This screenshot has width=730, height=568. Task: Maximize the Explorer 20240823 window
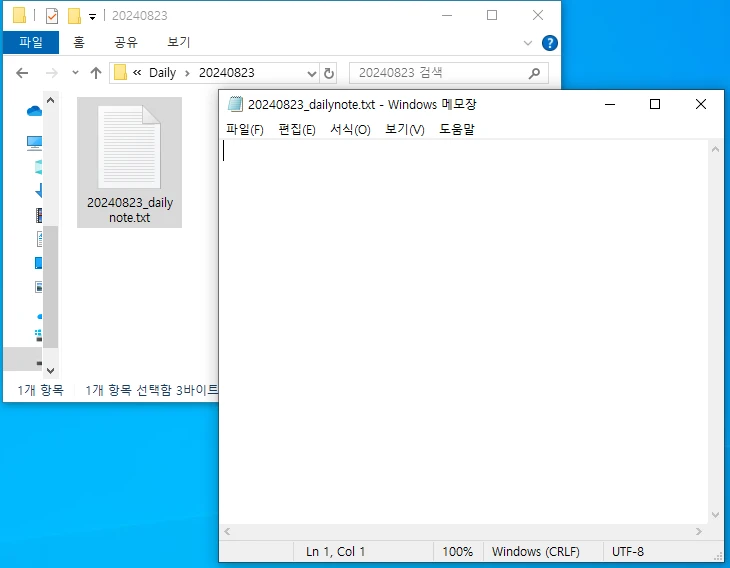click(x=492, y=15)
